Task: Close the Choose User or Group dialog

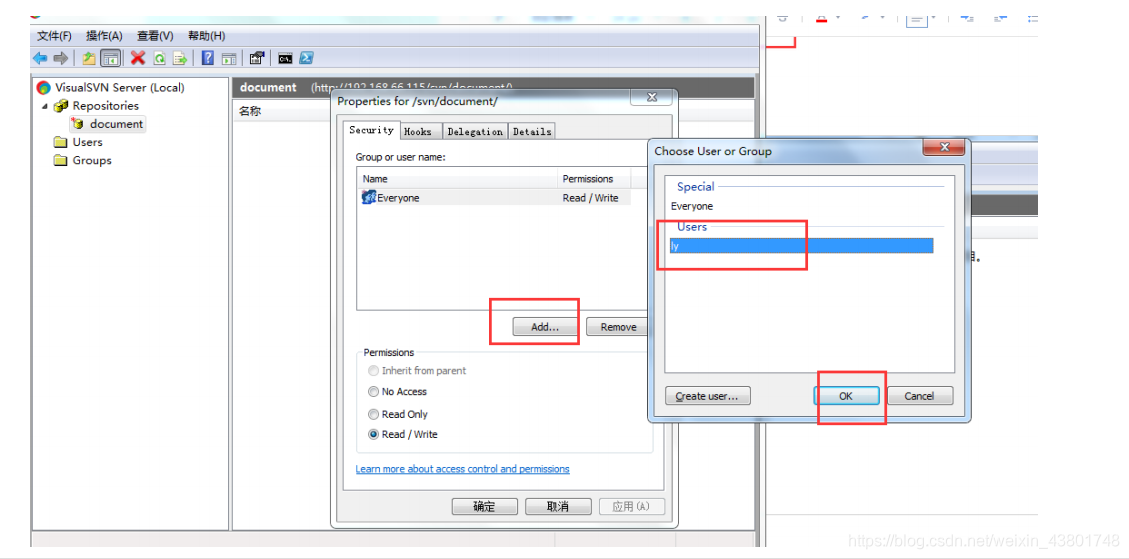Action: (x=944, y=148)
